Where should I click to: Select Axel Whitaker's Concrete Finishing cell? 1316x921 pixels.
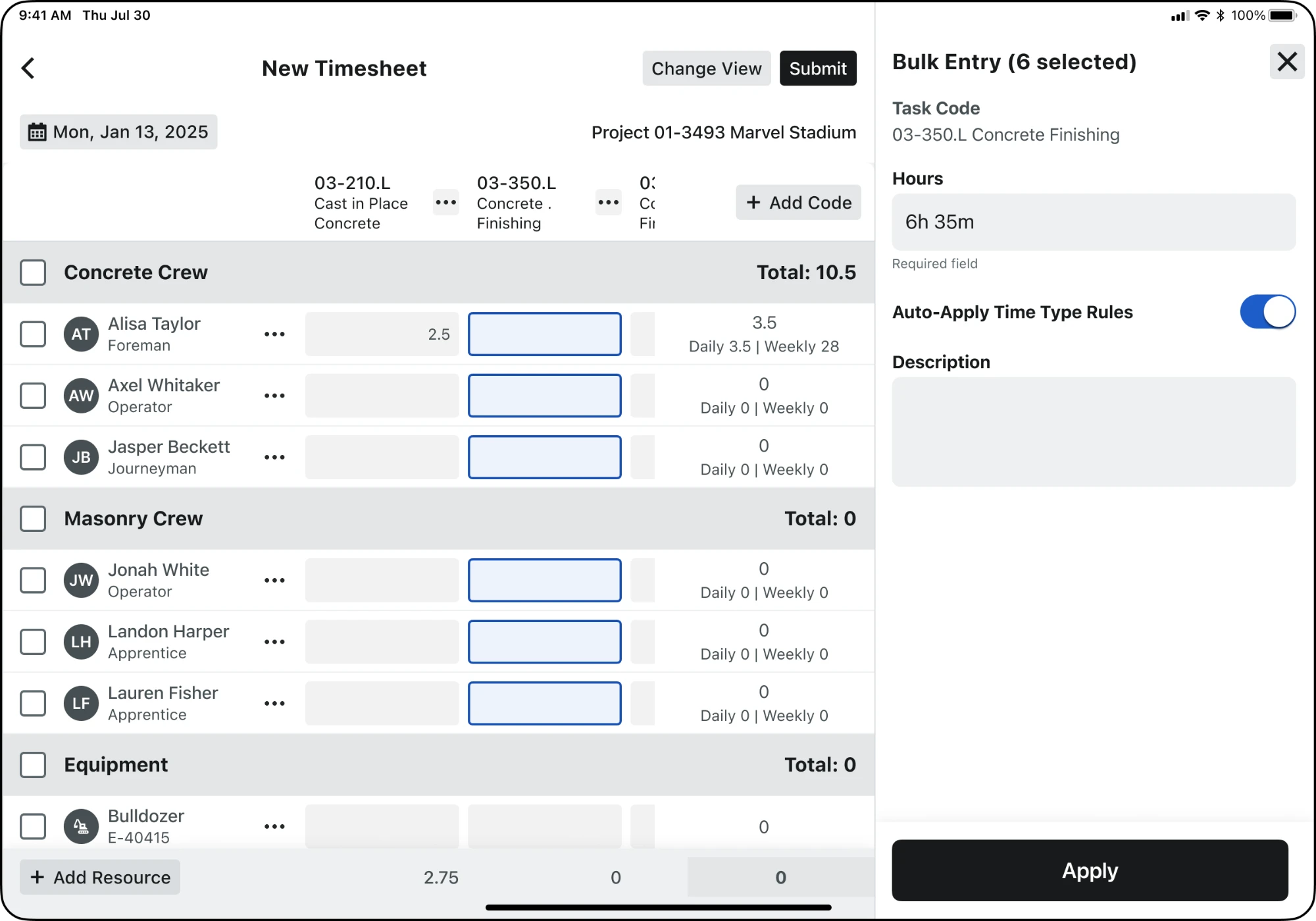545,396
